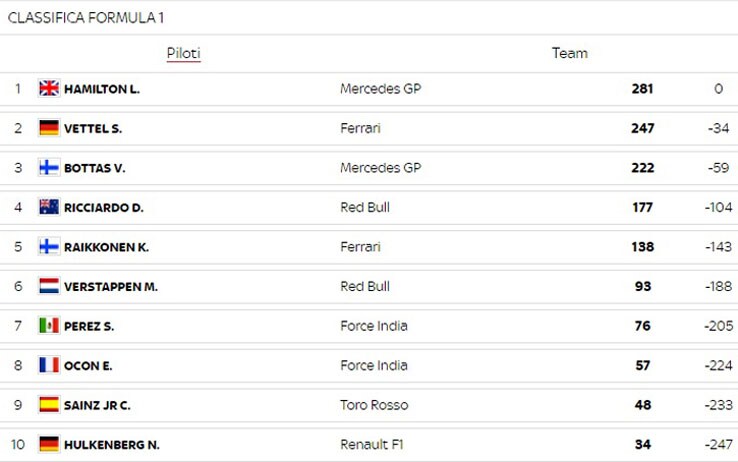This screenshot has width=738, height=462.
Task: Click Vettel's 247 points value
Action: [x=642, y=128]
